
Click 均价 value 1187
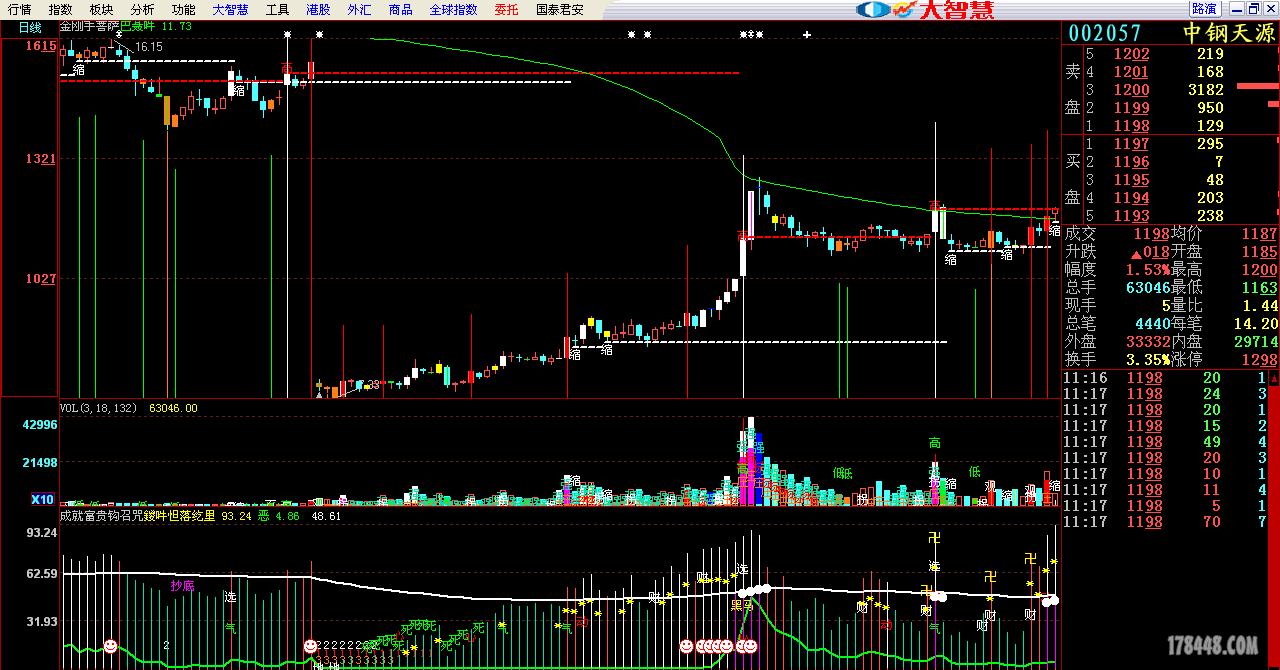(x=1261, y=234)
